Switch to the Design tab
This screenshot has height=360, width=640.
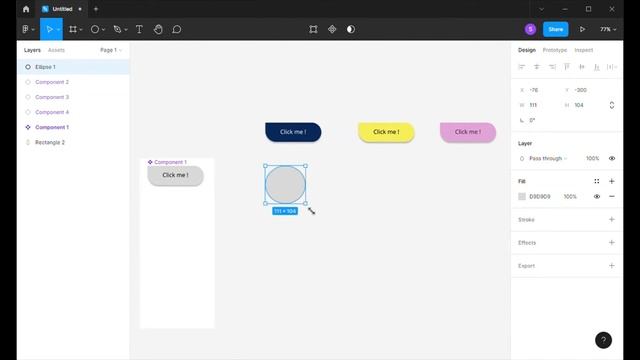coord(527,50)
